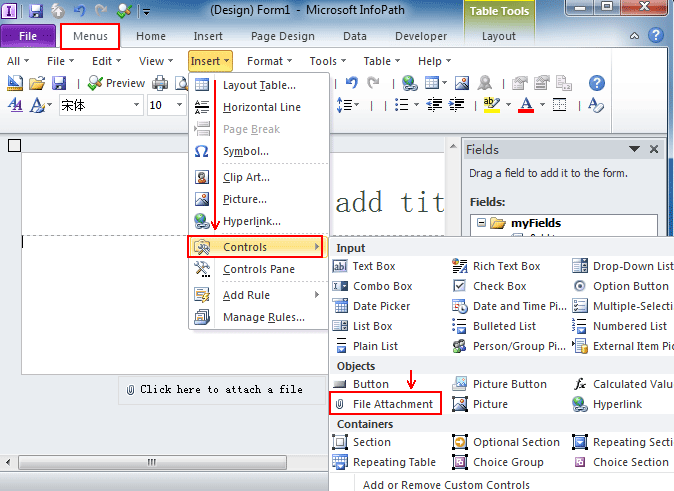This screenshot has height=491, width=674.
Task: Open the font name combo box
Action: coord(101,105)
